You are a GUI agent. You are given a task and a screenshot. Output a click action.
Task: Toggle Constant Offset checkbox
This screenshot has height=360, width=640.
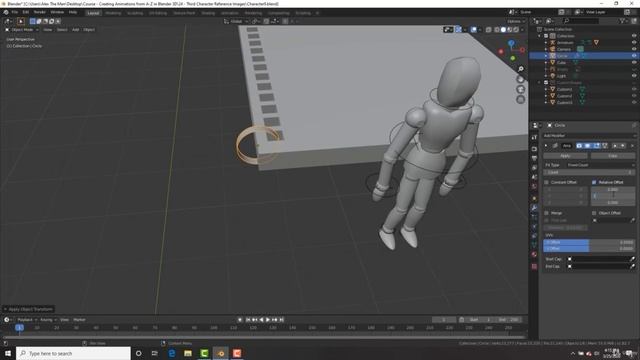pos(547,182)
